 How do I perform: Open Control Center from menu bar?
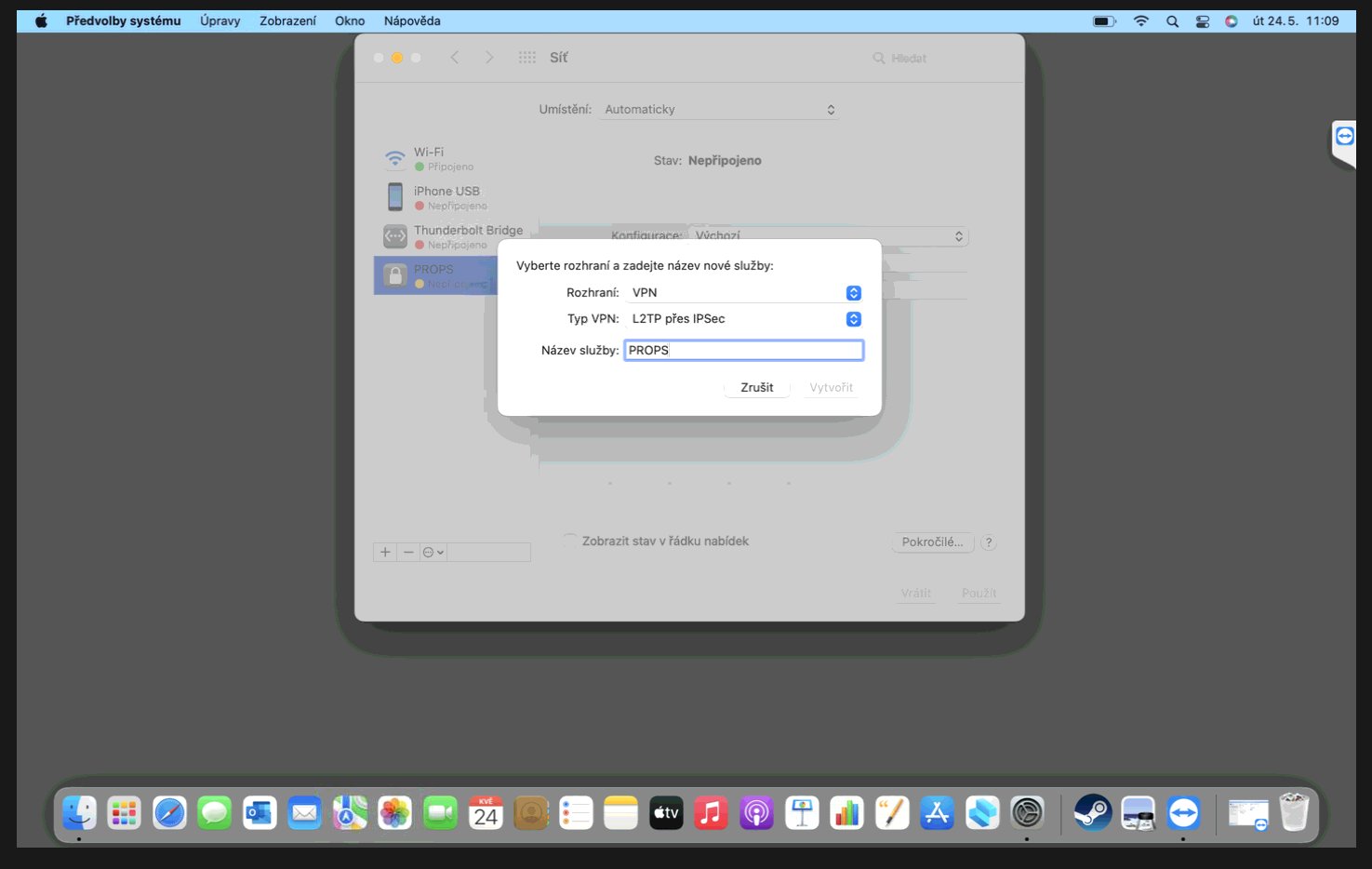click(1202, 20)
